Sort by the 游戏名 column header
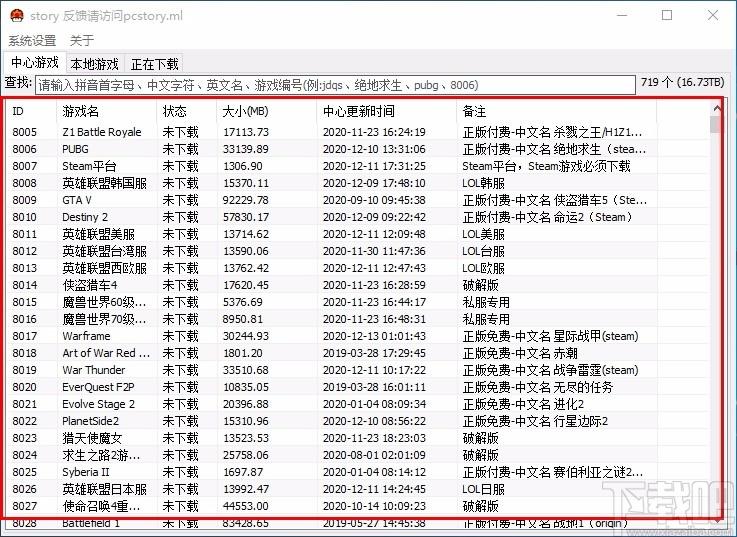This screenshot has width=737, height=537. (107, 111)
